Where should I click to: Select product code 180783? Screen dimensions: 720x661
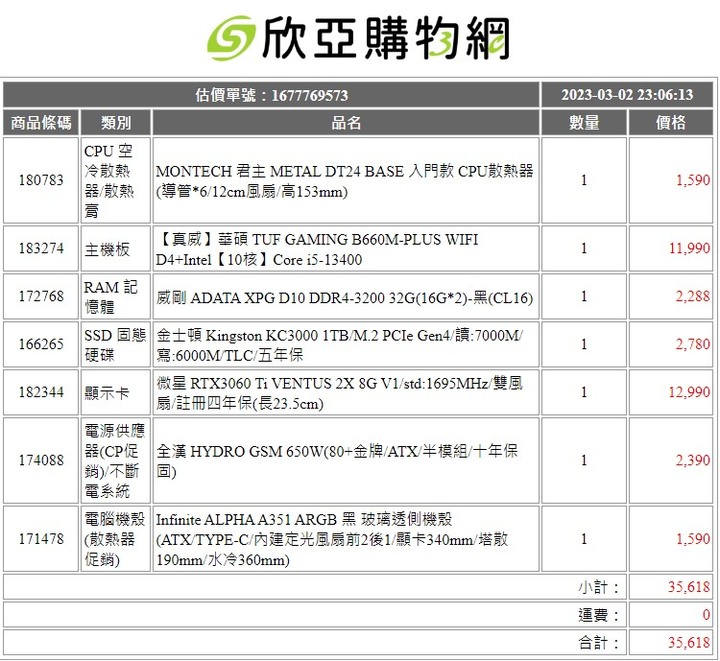(x=41, y=180)
